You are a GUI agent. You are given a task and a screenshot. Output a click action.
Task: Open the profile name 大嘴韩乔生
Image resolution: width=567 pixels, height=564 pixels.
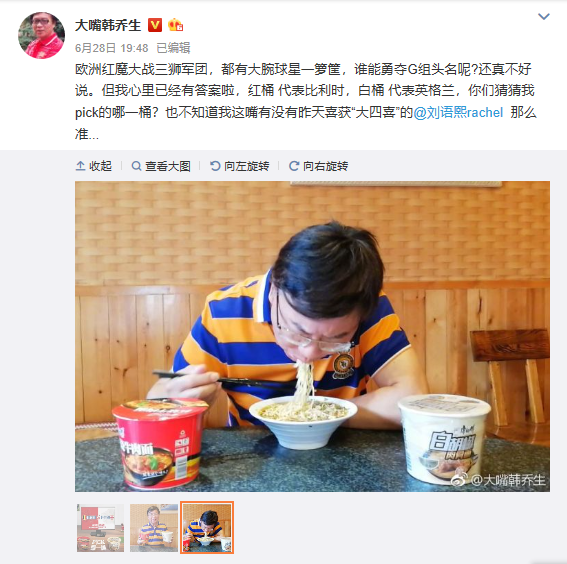point(108,25)
